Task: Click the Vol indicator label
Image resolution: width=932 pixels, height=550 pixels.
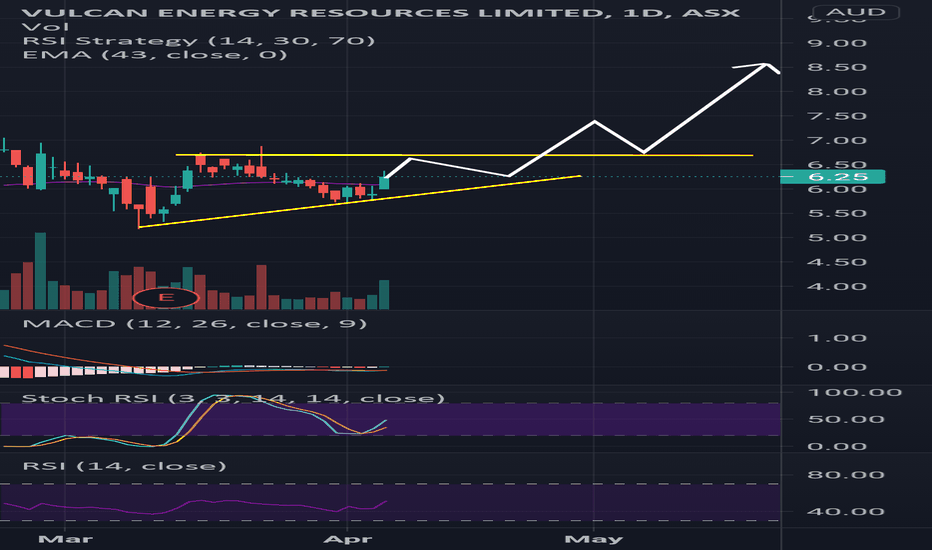Action: click(45, 27)
